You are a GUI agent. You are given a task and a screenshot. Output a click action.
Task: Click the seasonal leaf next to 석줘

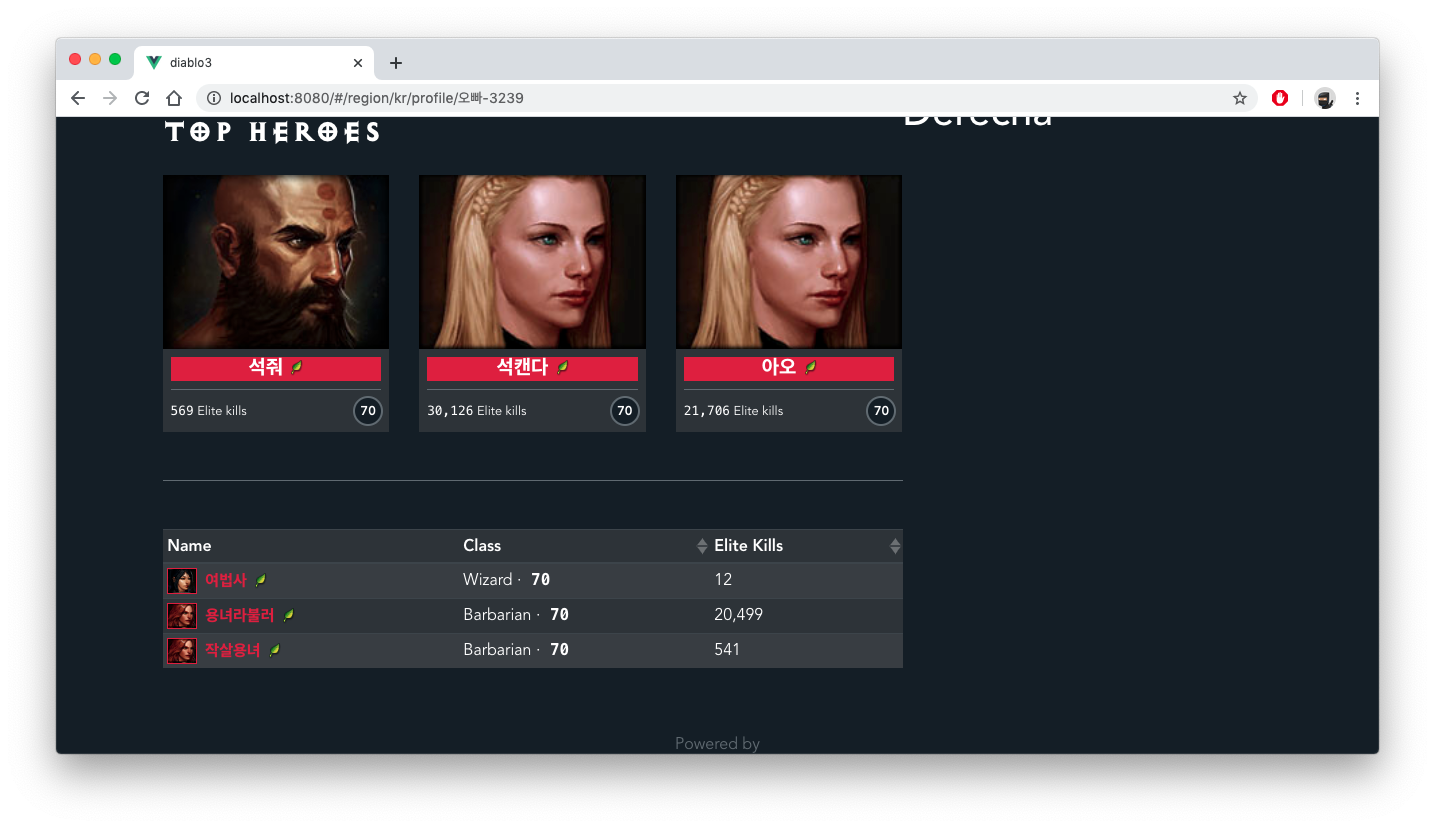[x=296, y=368]
